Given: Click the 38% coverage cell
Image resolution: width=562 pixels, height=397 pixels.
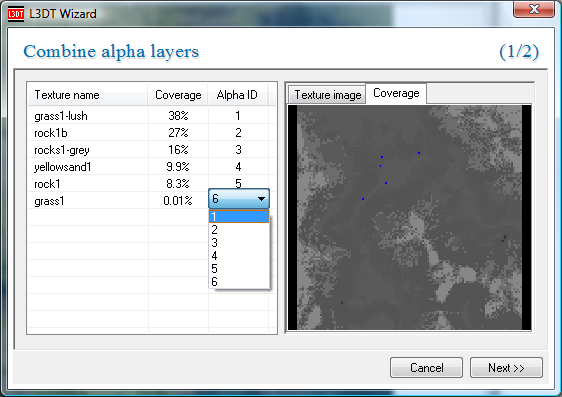Looking at the screenshot, I should 178,116.
